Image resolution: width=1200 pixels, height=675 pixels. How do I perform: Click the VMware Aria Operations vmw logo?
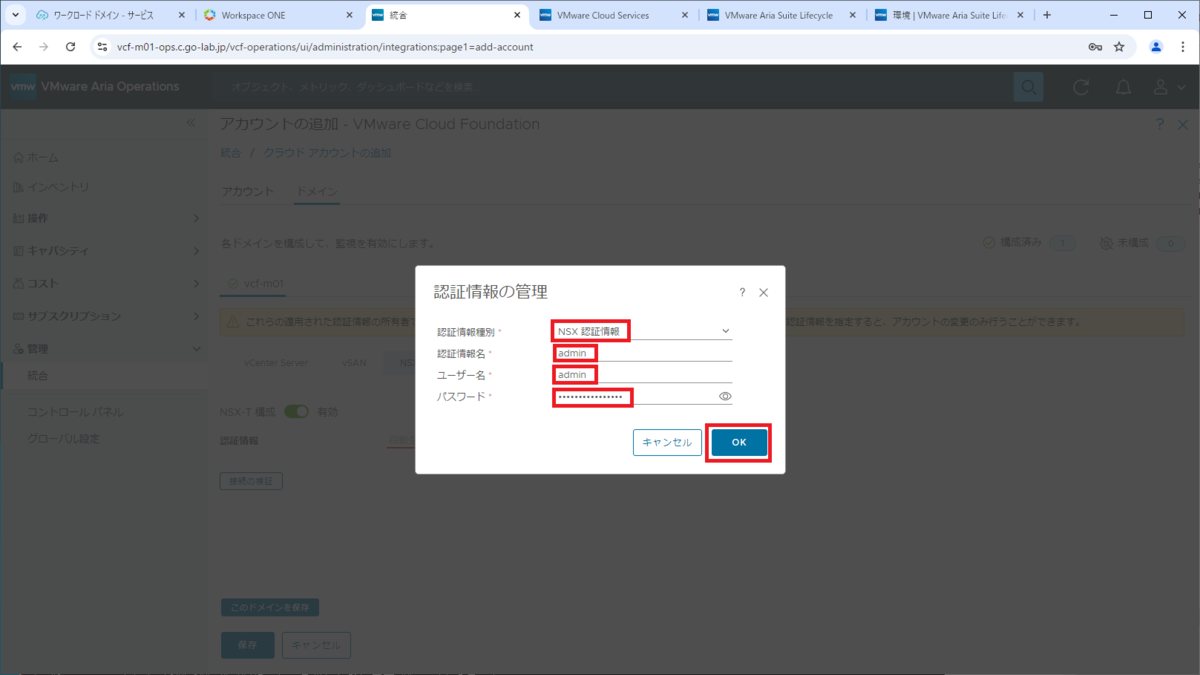click(23, 87)
